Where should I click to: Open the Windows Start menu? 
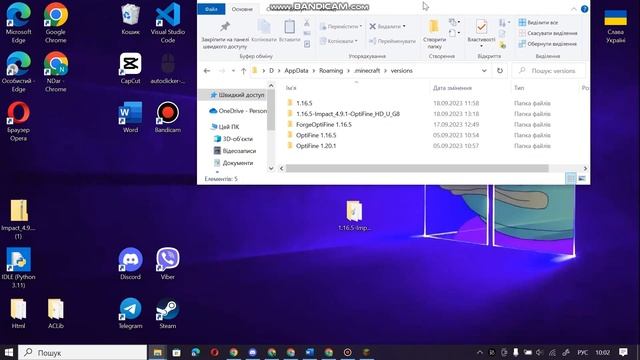pos(9,352)
